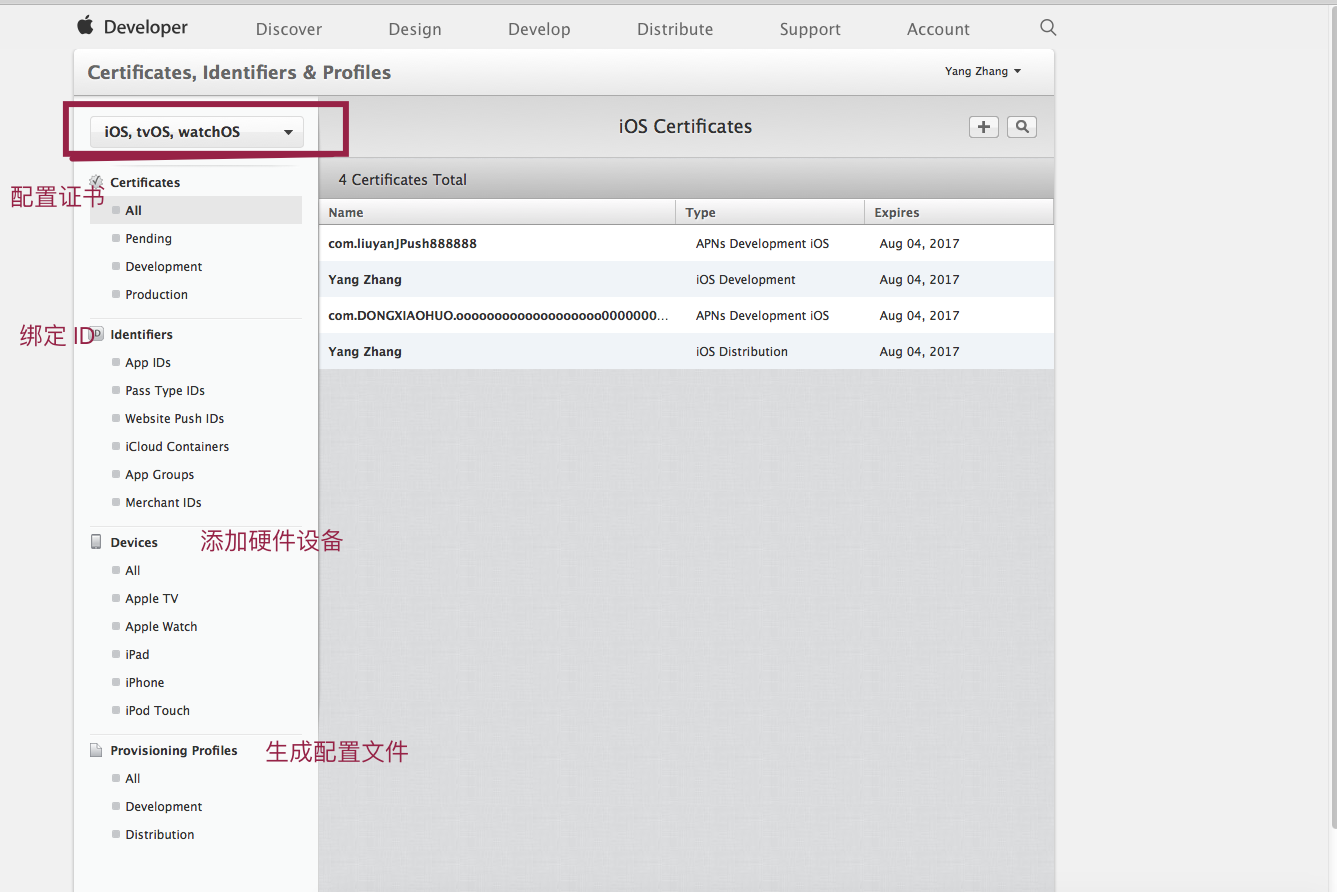Image resolution: width=1338 pixels, height=892 pixels.
Task: Click the Devices section phone icon
Action: pyautogui.click(x=96, y=542)
